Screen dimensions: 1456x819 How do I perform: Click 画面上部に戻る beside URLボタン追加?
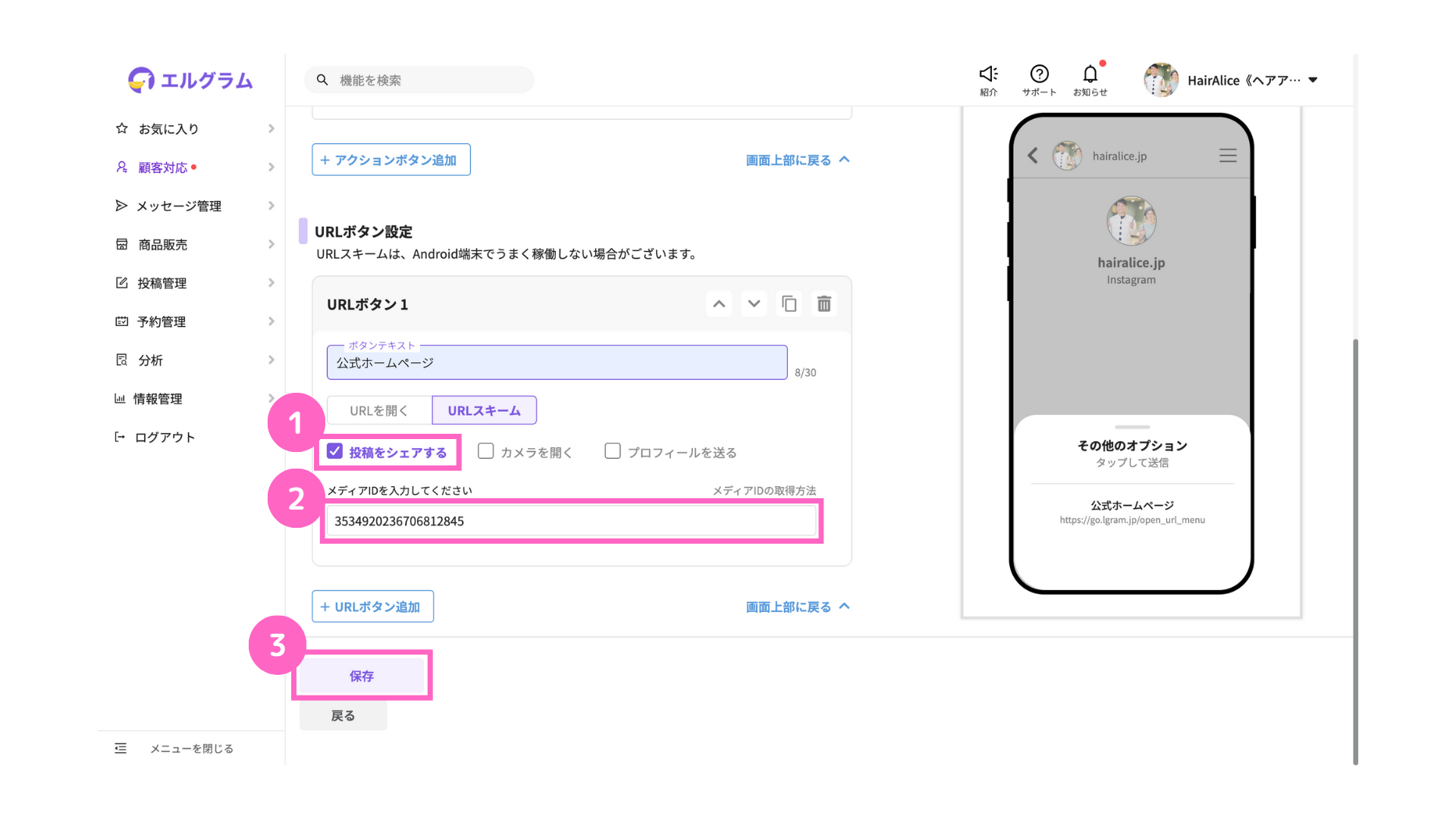(x=798, y=607)
